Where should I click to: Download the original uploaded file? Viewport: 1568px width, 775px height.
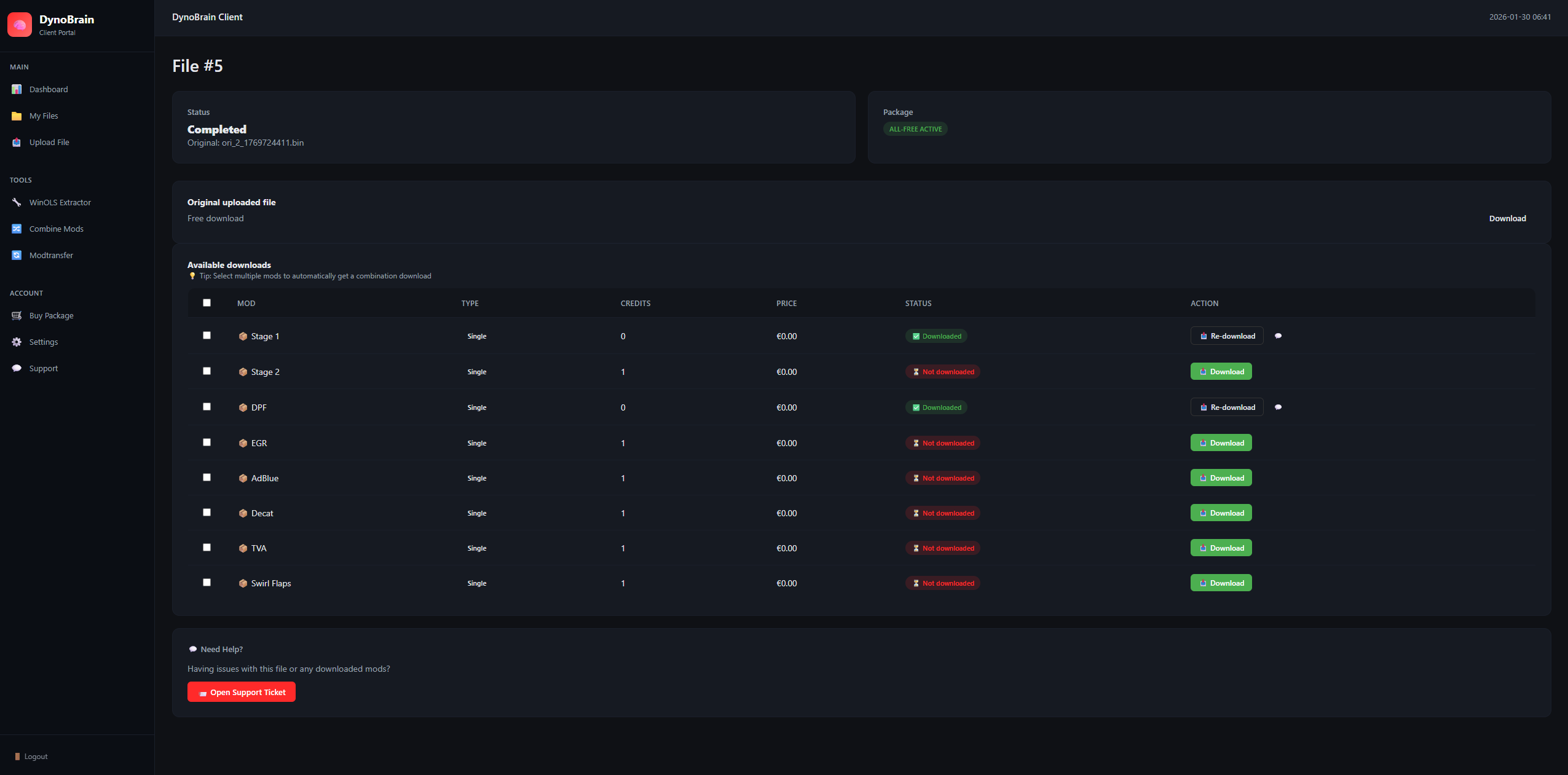click(1507, 218)
